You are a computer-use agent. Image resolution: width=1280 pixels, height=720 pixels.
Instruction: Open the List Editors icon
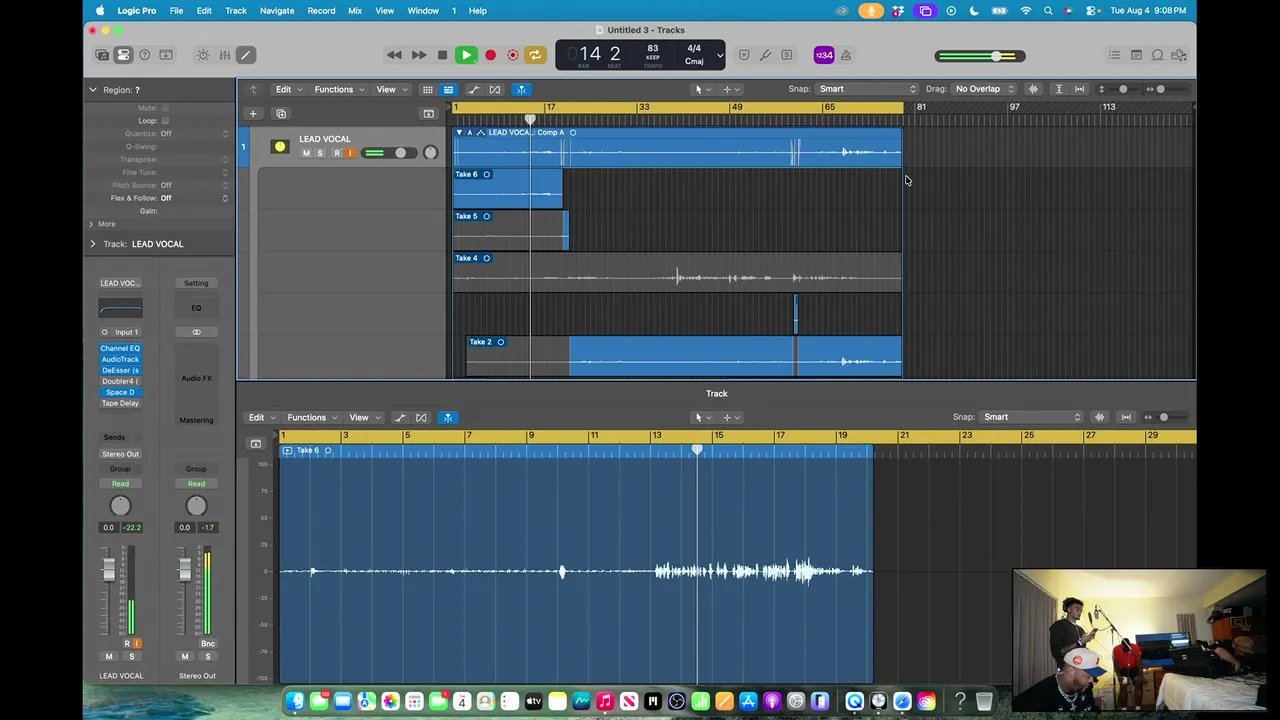(1114, 55)
